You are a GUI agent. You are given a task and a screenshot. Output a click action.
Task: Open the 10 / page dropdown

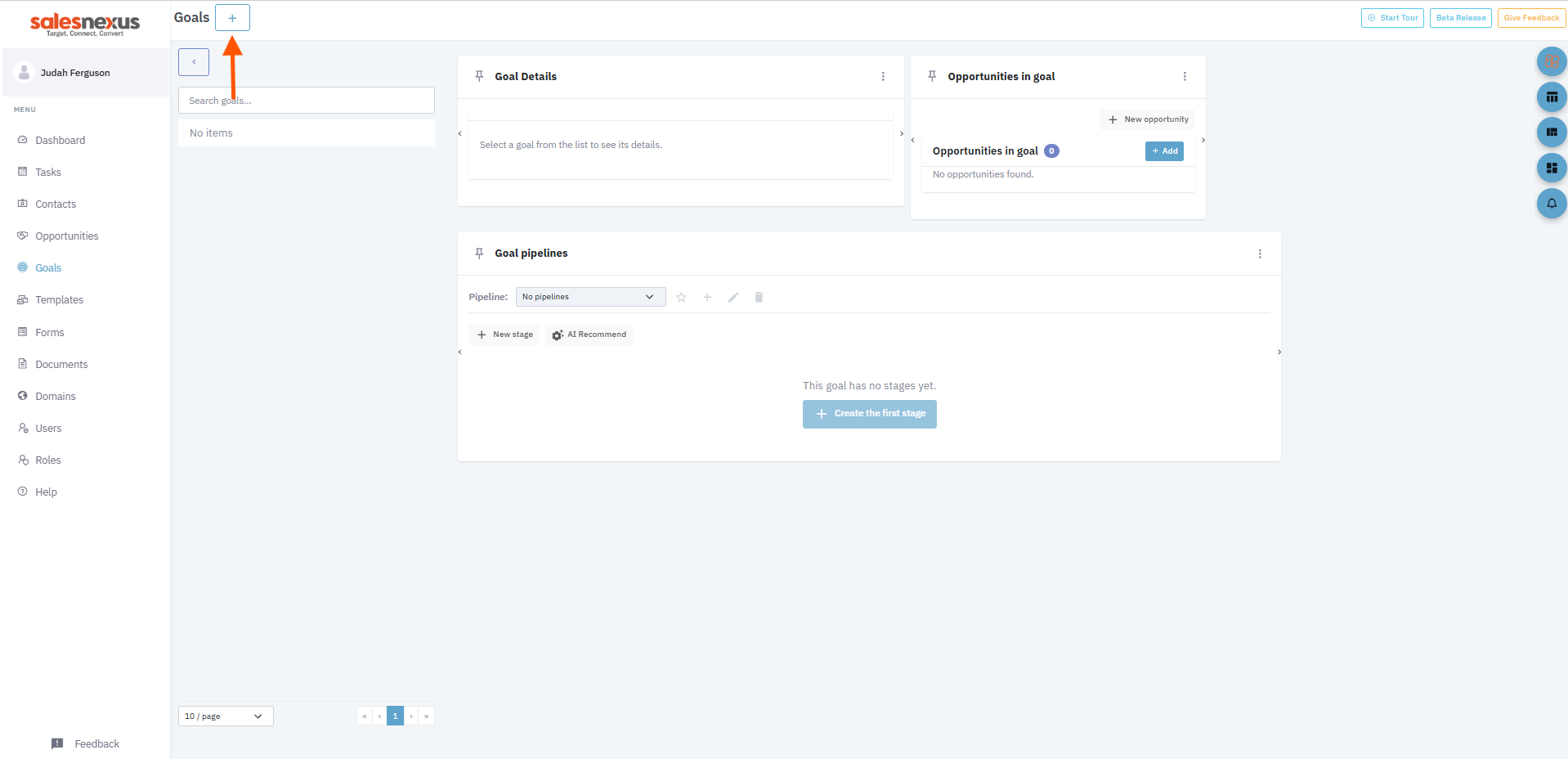click(x=226, y=716)
